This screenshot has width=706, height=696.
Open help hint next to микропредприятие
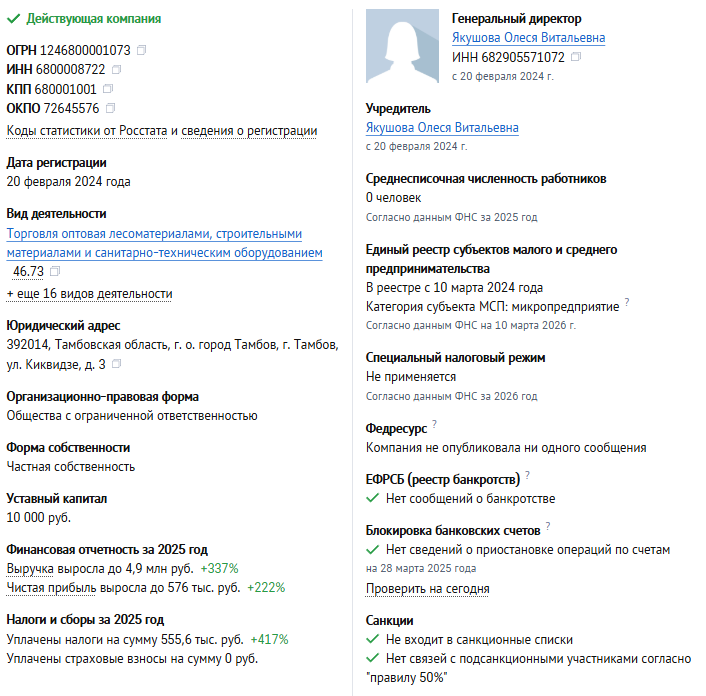point(627,301)
